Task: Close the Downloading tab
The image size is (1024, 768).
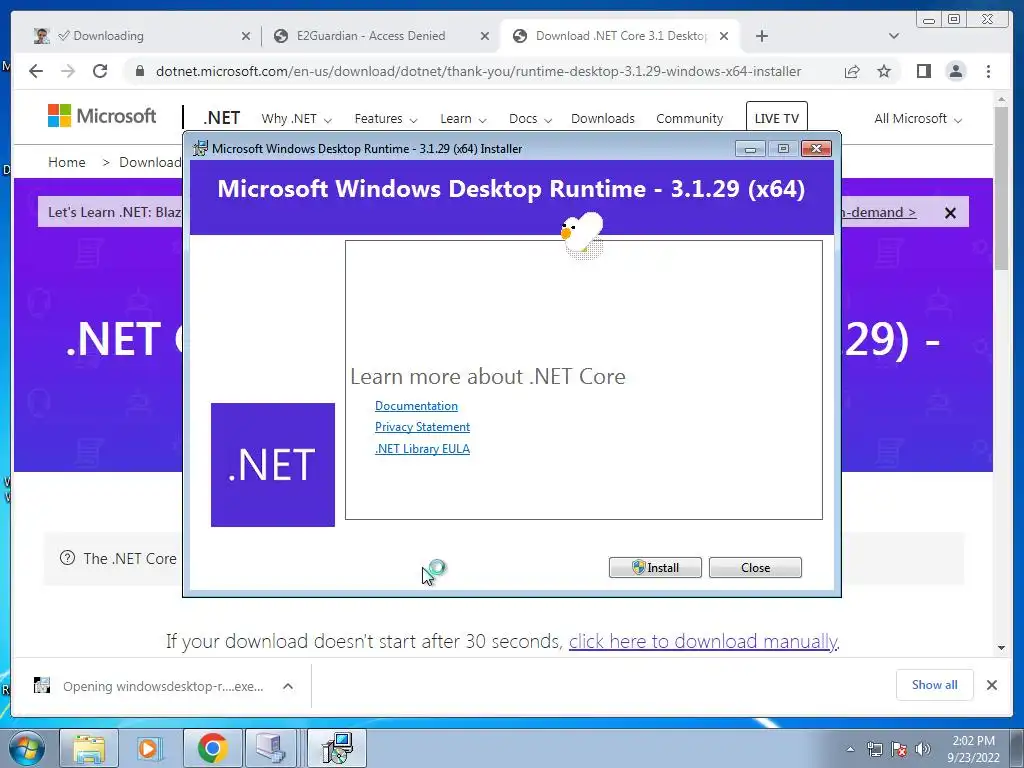Action: pyautogui.click(x=246, y=36)
